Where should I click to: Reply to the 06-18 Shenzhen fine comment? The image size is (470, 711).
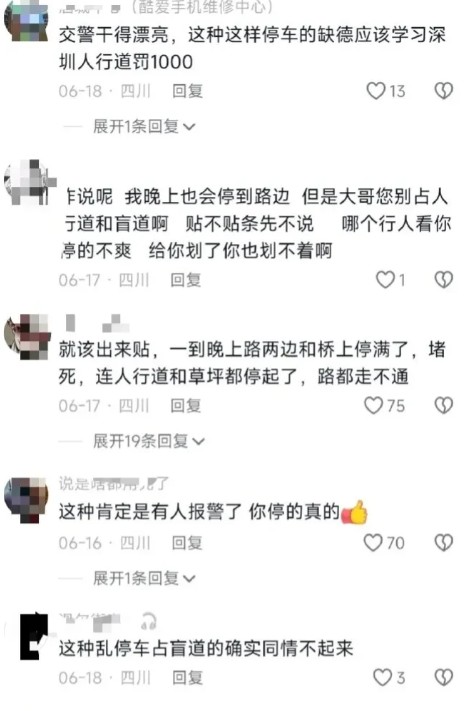[x=187, y=91]
